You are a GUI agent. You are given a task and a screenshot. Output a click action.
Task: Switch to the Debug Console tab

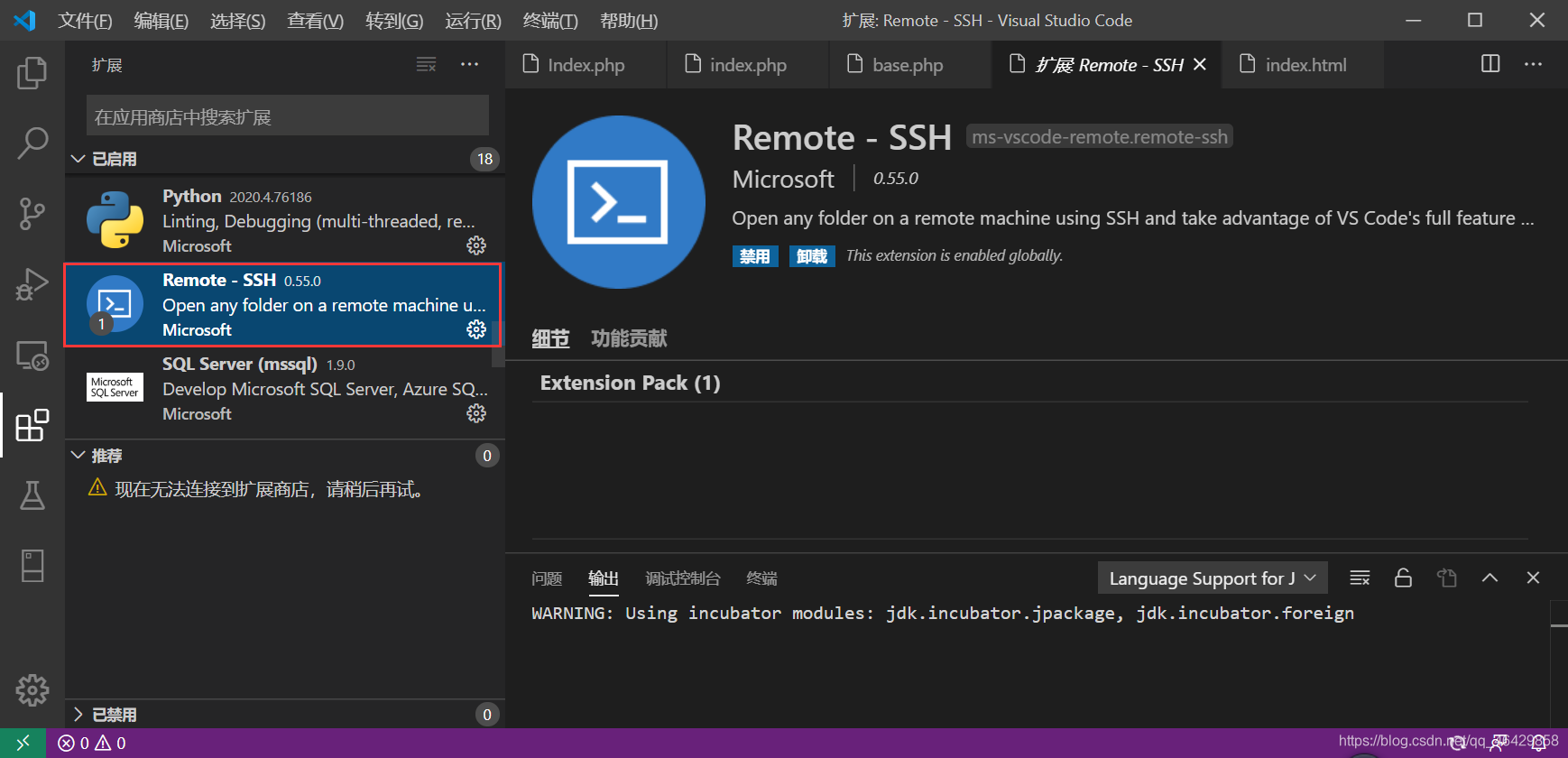click(x=683, y=578)
